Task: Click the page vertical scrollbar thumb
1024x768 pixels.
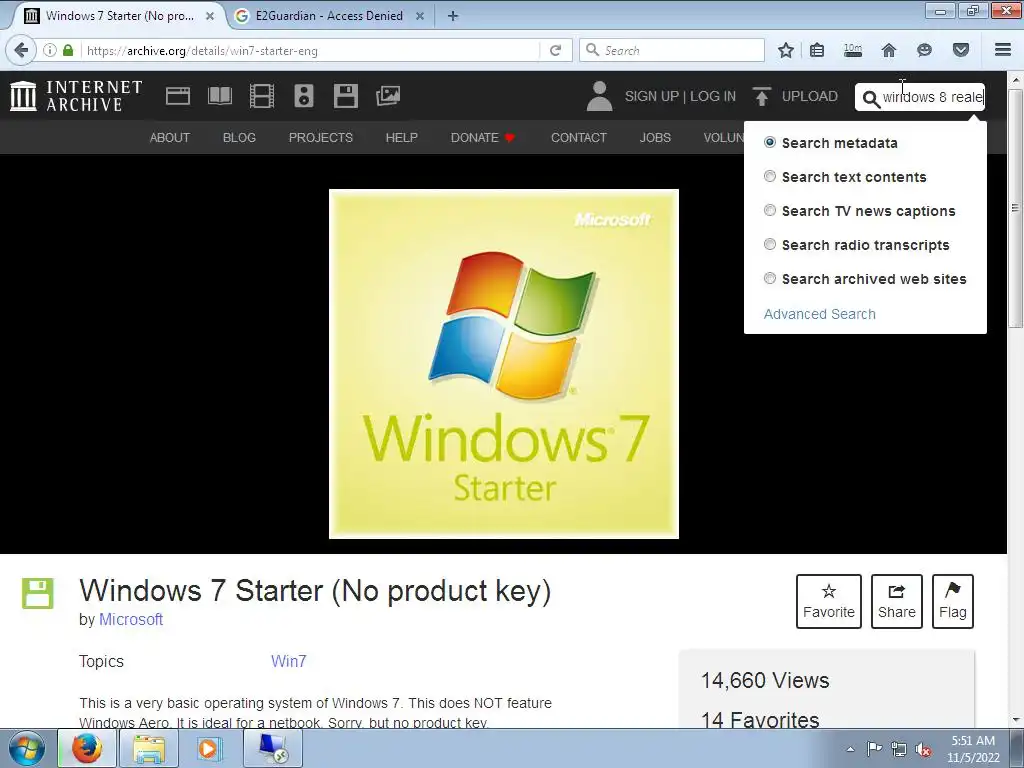Action: pos(1015,208)
